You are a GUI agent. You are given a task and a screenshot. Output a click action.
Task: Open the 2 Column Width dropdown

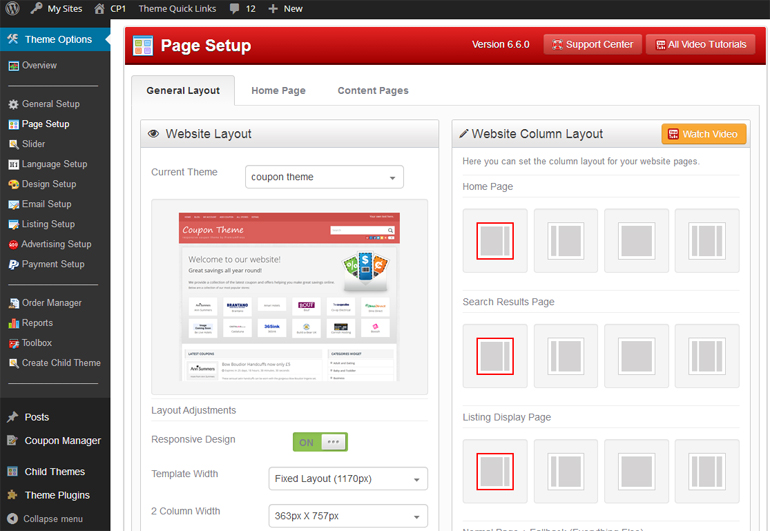(x=348, y=516)
